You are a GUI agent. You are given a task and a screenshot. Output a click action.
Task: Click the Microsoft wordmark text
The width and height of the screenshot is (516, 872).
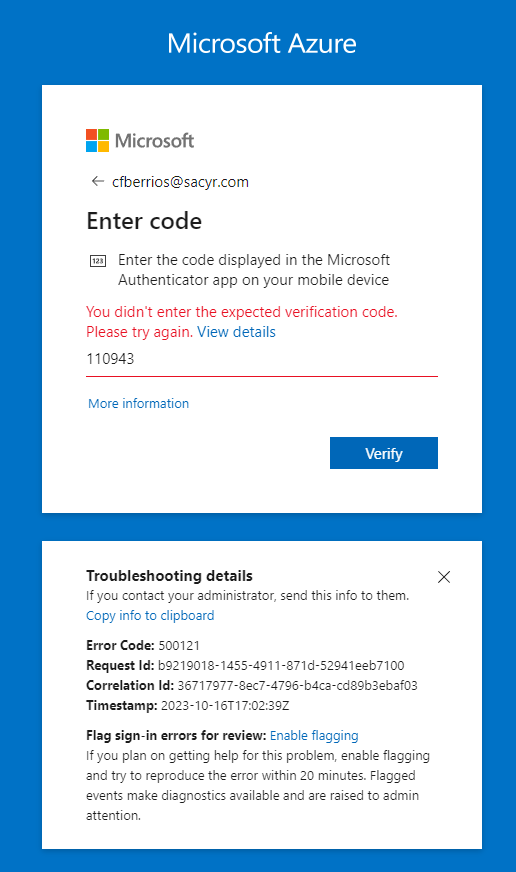(x=155, y=141)
